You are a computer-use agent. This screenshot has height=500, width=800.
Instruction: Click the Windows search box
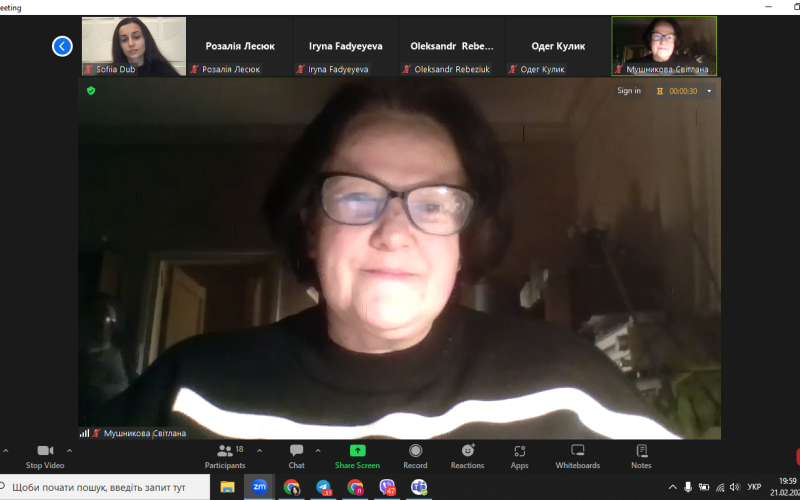(x=105, y=487)
